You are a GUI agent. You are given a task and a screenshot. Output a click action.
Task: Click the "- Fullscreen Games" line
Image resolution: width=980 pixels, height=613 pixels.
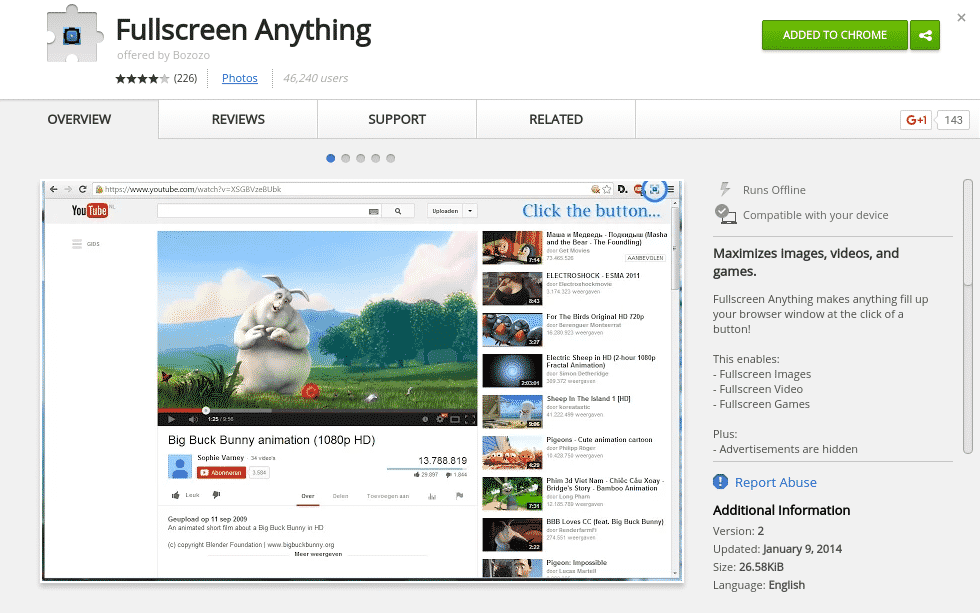coord(761,404)
